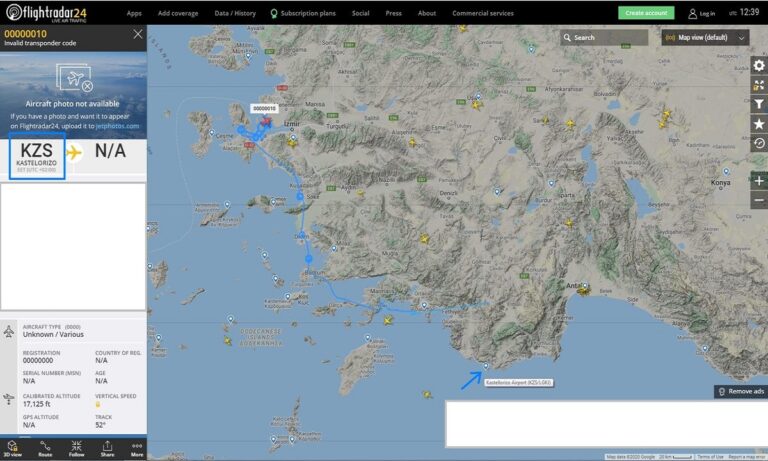Image resolution: width=768 pixels, height=461 pixels.
Task: Toggle Follow aircraft mode
Action: tap(76, 448)
